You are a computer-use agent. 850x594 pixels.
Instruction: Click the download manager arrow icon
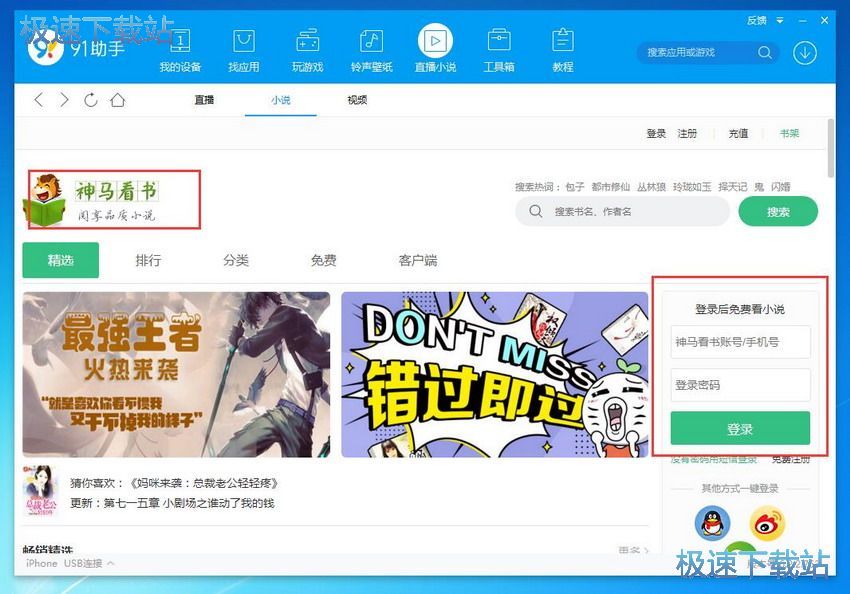(805, 53)
